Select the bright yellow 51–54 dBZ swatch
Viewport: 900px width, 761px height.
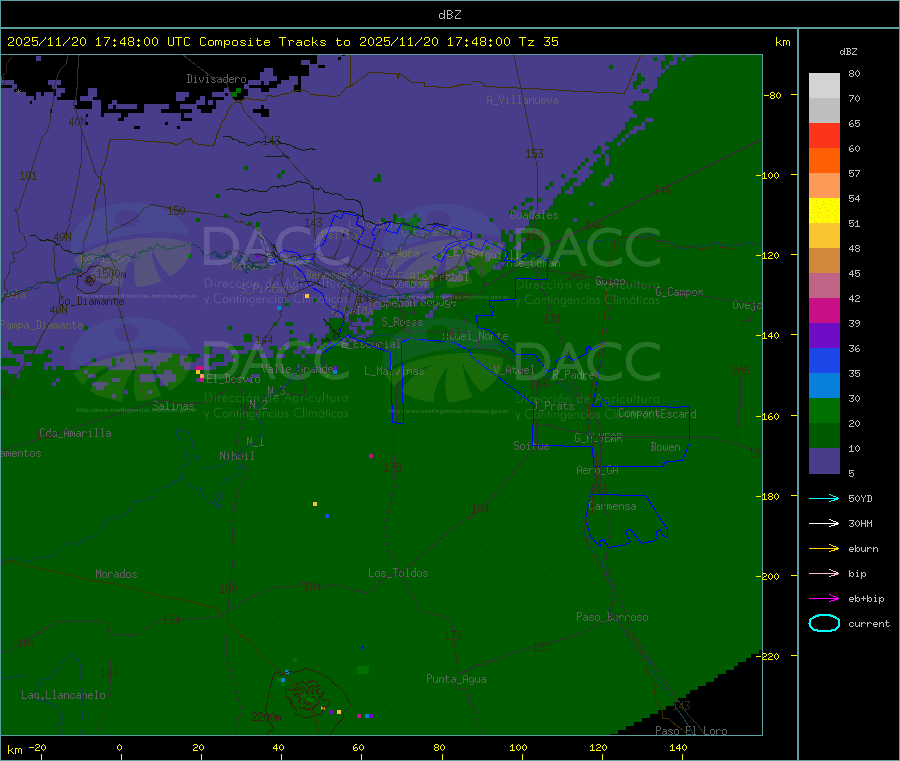(824, 211)
